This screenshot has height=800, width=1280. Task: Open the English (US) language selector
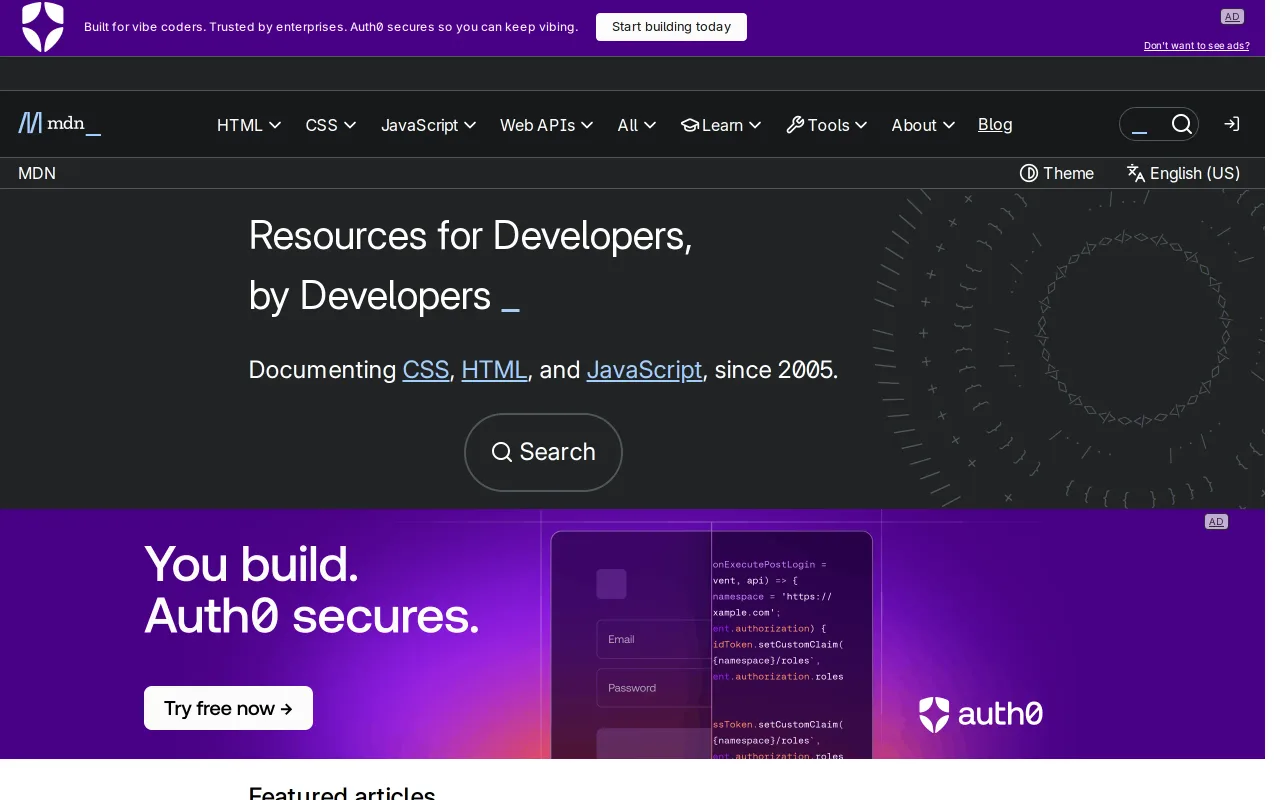(x=1183, y=173)
